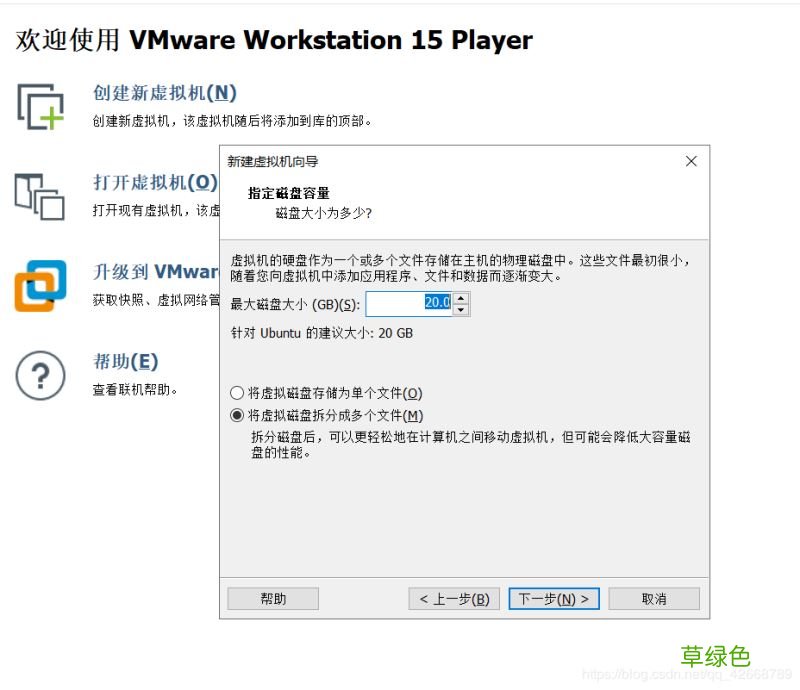This screenshot has width=800, height=690.
Task: Click the 创建新虚拟机,该虚拟机随后将添加到库的顶部 description
Action: (232, 121)
